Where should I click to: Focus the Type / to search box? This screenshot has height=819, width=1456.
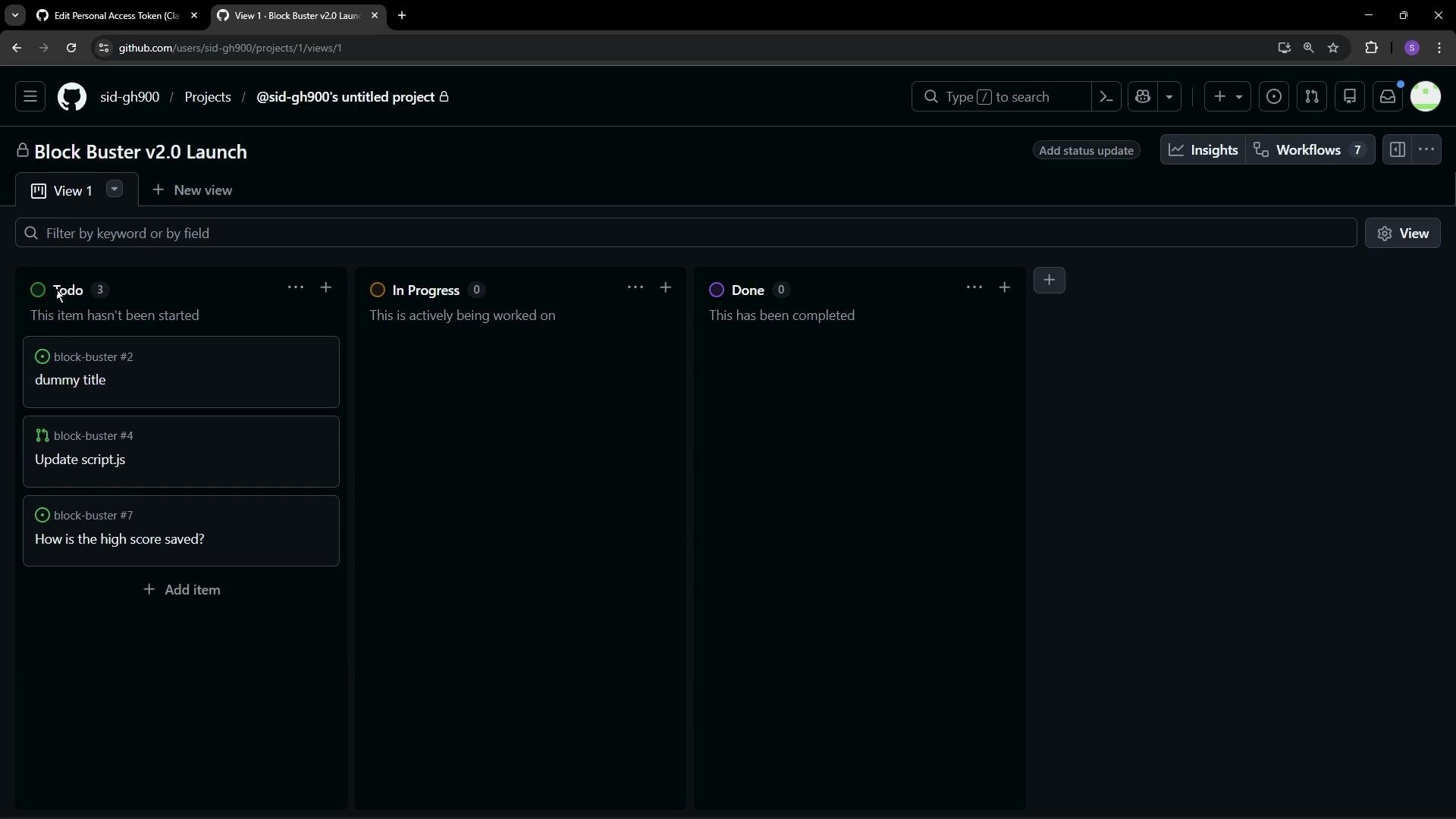pos(1001,97)
